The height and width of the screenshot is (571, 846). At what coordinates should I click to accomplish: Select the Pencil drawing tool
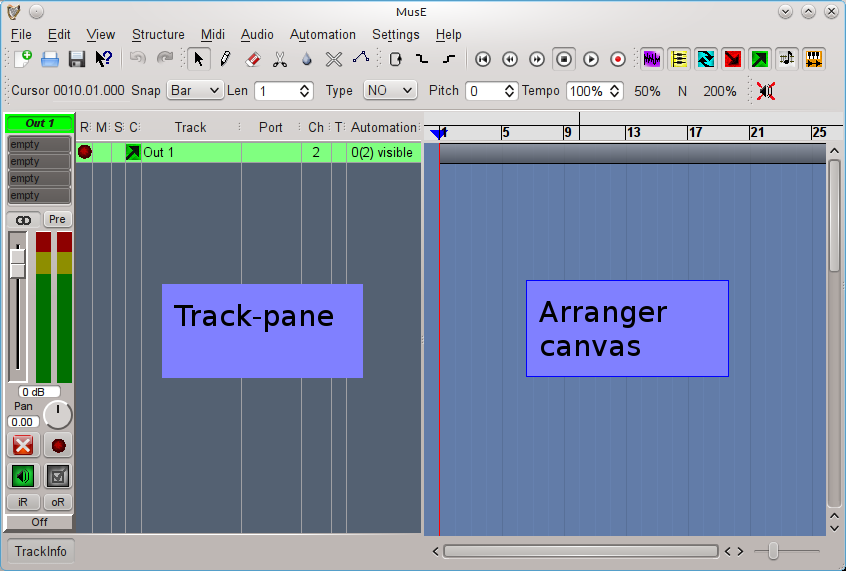(226, 59)
